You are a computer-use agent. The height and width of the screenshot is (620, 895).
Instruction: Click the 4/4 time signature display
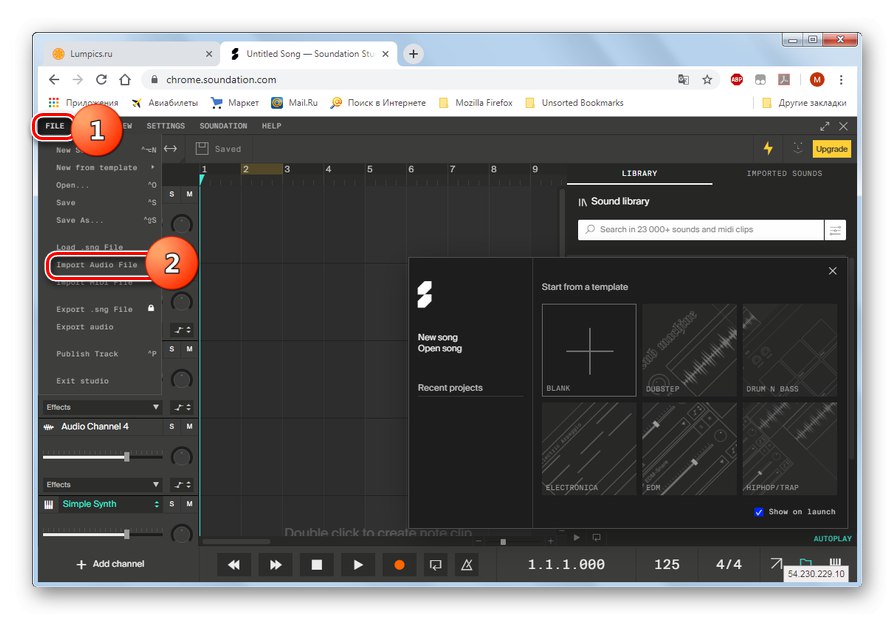click(x=729, y=565)
